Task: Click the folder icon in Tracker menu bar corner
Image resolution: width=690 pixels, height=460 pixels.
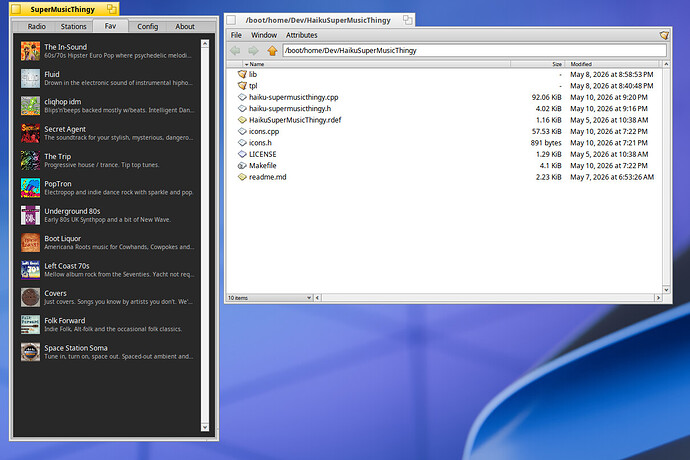Action: click(664, 35)
